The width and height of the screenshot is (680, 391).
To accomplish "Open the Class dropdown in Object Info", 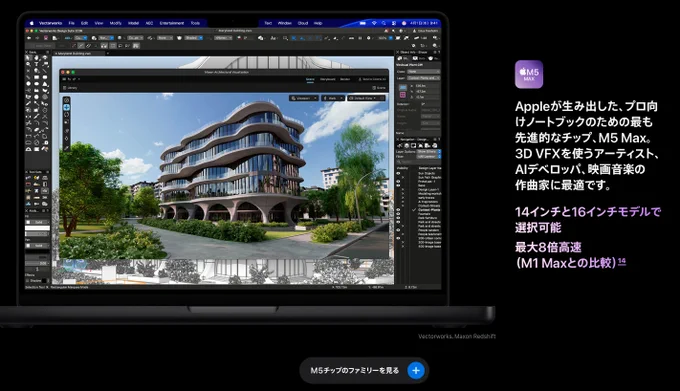I will click(423, 72).
